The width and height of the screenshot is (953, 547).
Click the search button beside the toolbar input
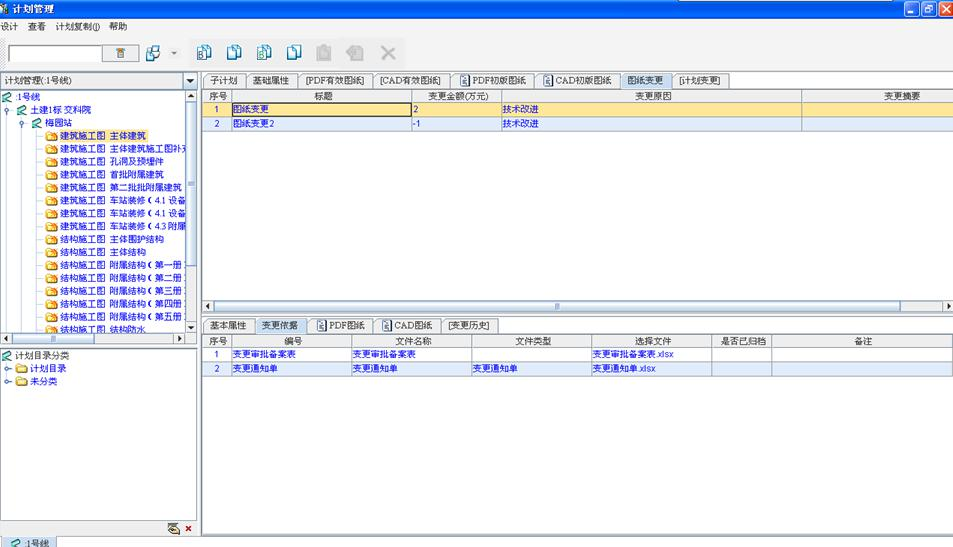(x=120, y=53)
